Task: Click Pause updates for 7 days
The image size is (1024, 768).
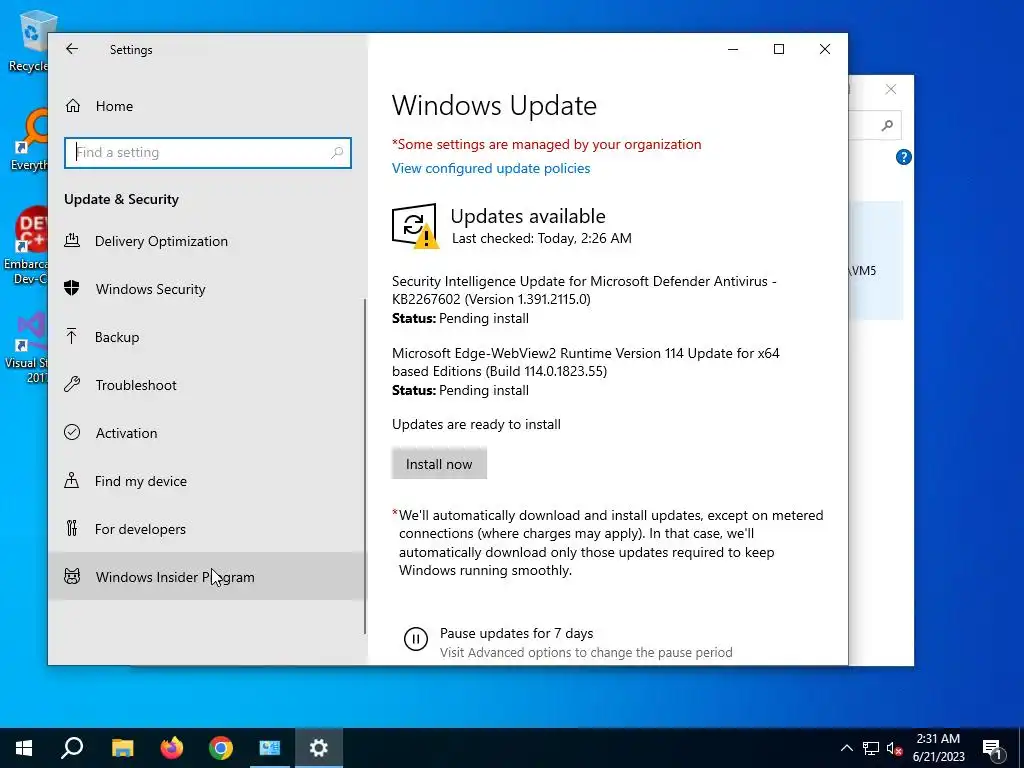Action: point(516,633)
